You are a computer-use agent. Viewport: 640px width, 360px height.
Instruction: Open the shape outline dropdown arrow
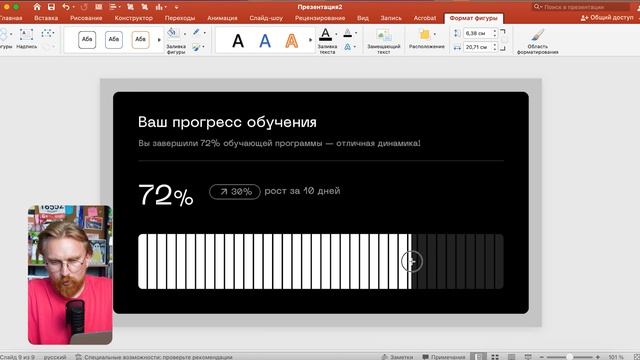[204, 33]
